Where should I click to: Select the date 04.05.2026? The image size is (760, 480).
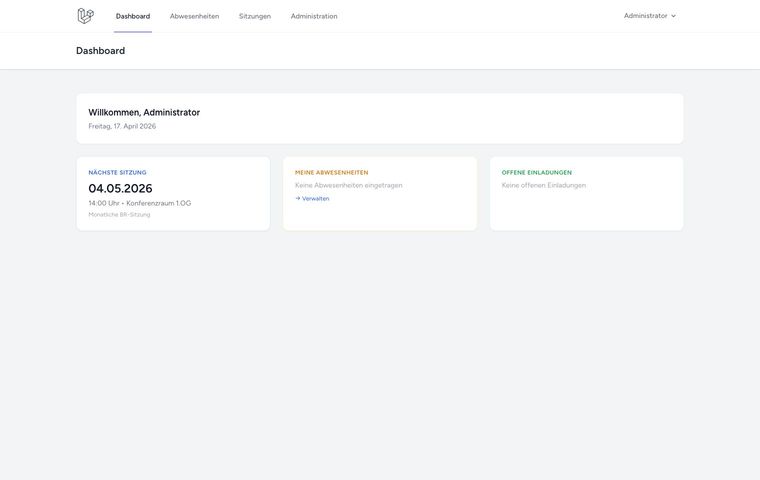click(120, 188)
